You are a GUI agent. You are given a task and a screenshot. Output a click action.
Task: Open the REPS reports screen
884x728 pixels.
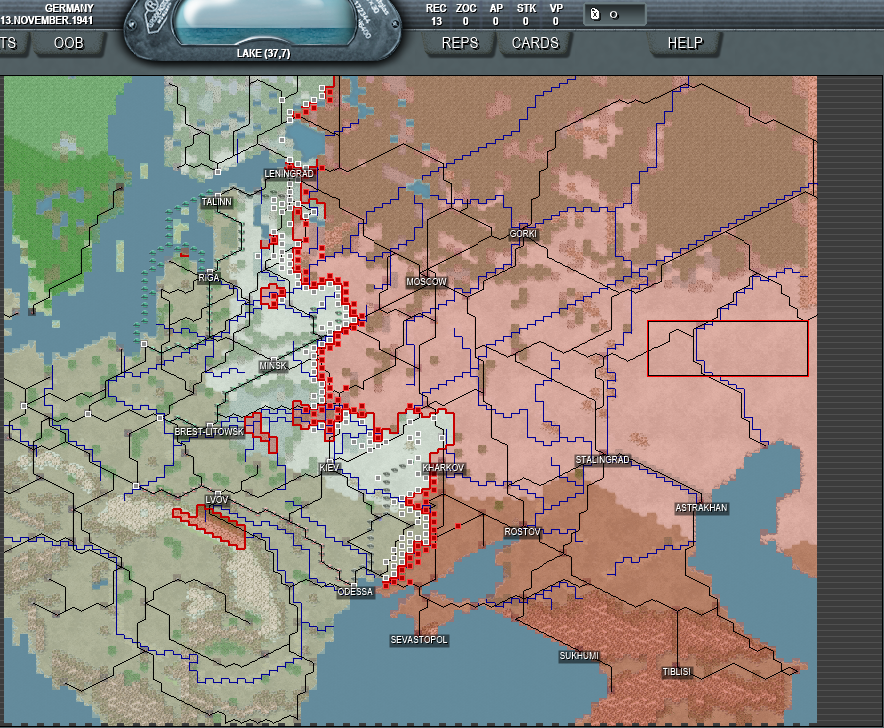click(x=459, y=43)
